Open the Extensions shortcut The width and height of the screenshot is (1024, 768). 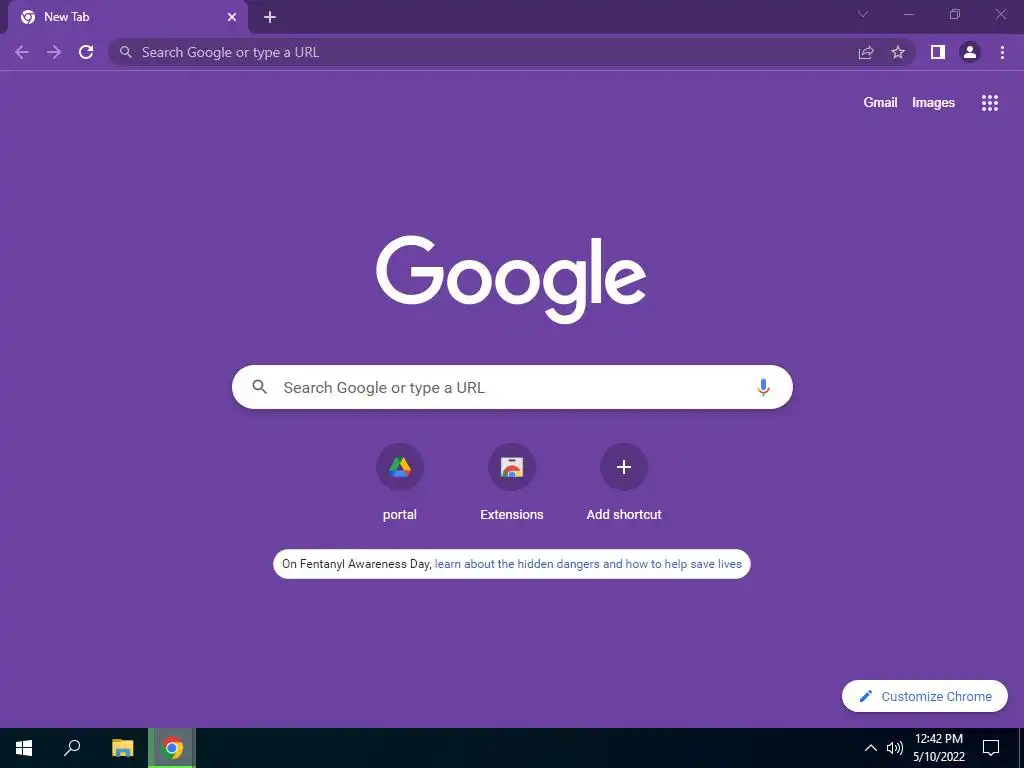[512, 482]
